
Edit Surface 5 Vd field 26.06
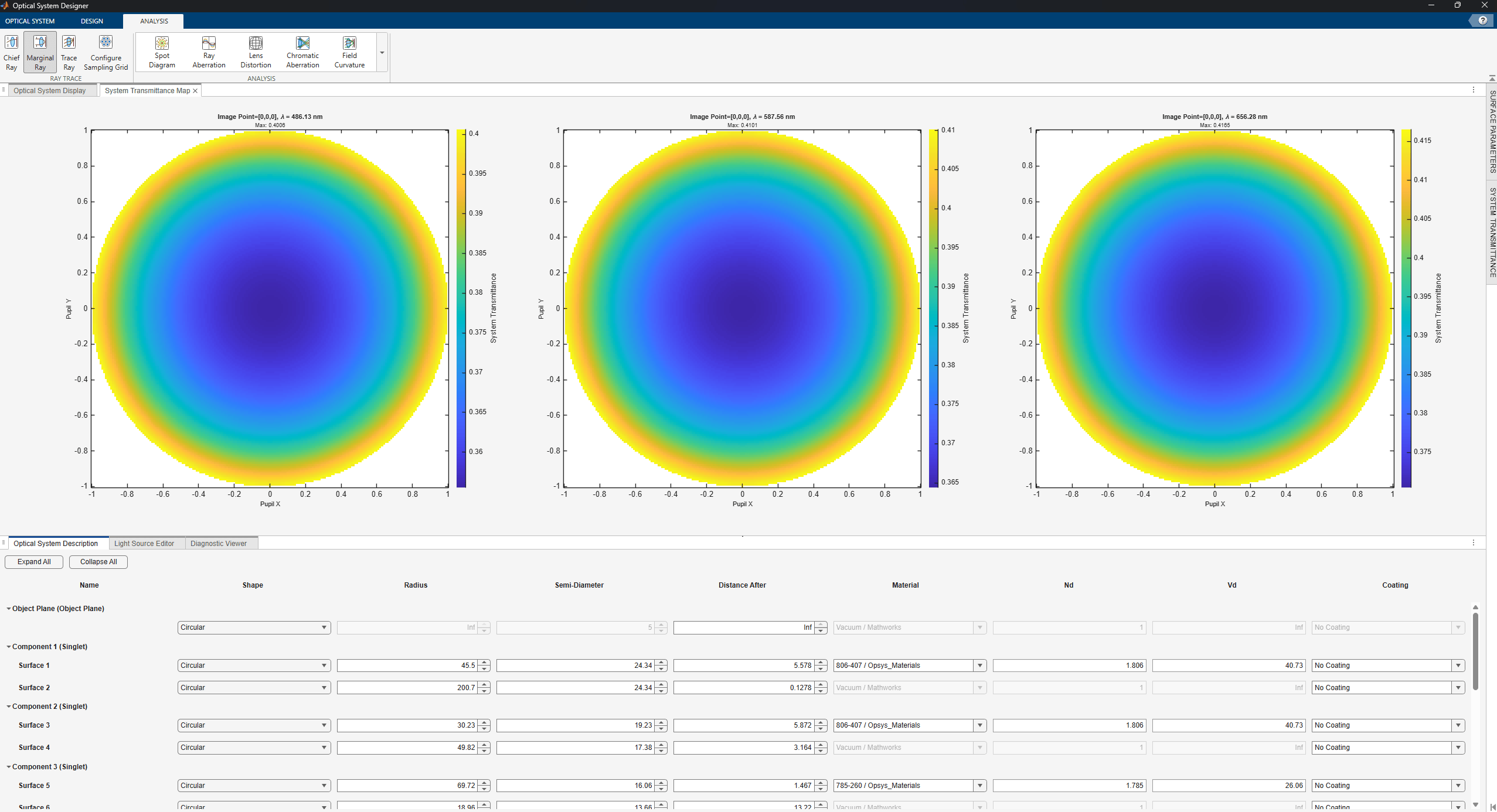[x=1229, y=786]
